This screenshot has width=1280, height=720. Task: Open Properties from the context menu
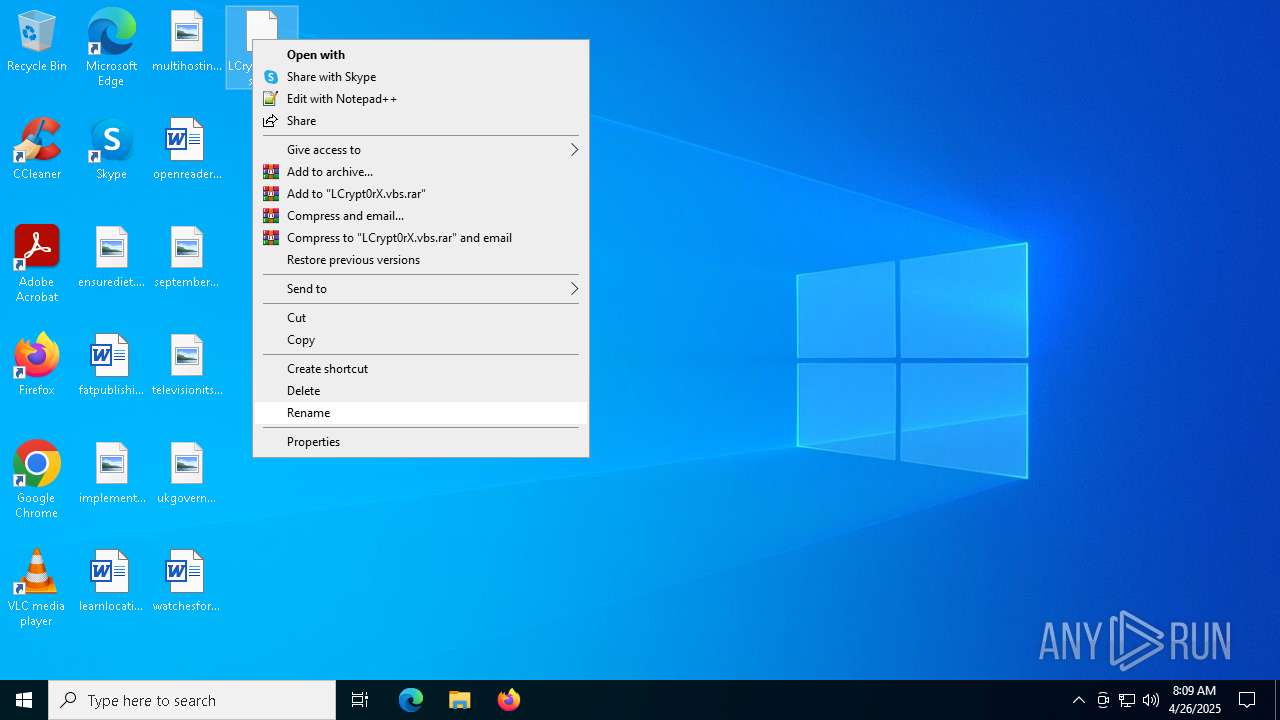coord(421,442)
